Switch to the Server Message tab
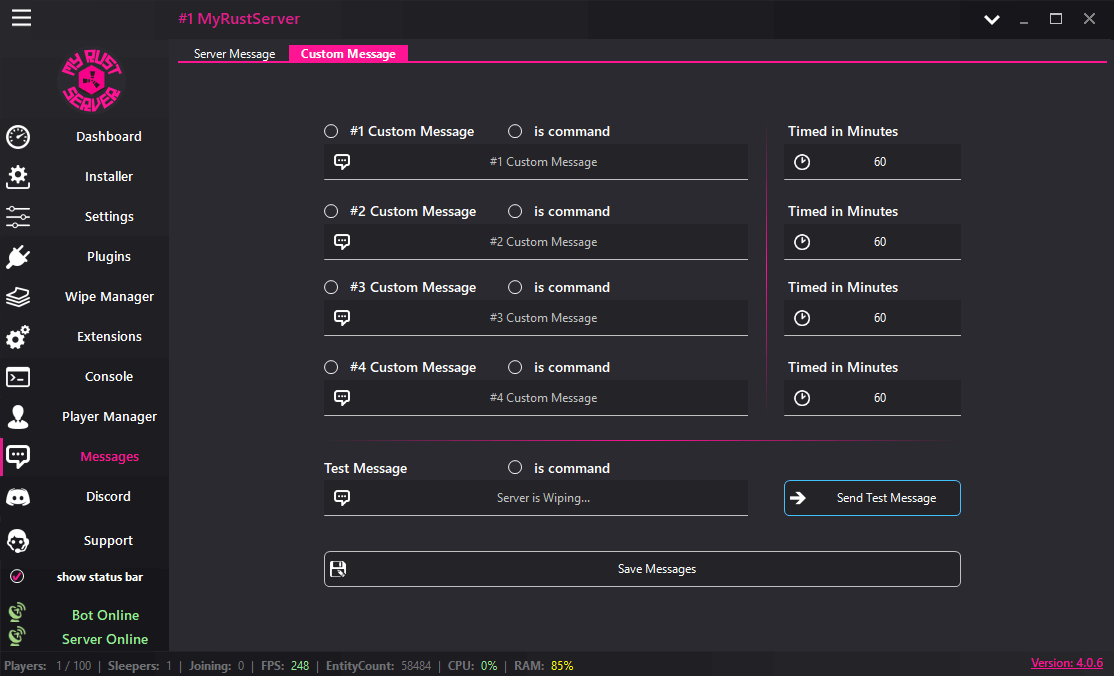 tap(234, 53)
